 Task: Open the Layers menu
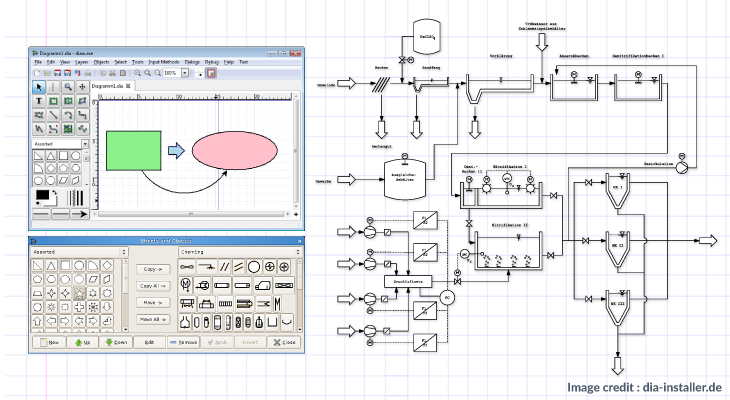[x=83, y=62]
